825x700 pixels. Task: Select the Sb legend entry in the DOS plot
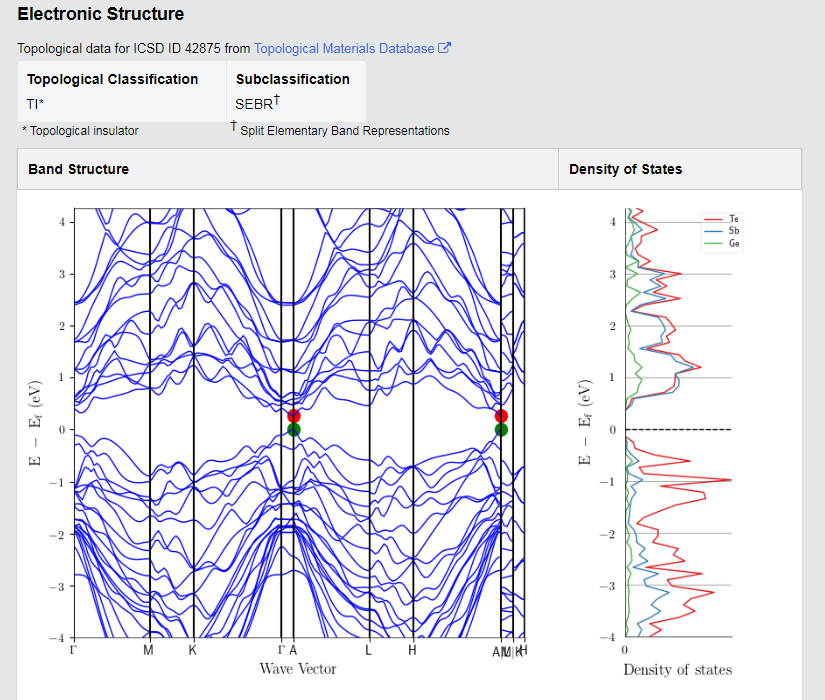[722, 231]
